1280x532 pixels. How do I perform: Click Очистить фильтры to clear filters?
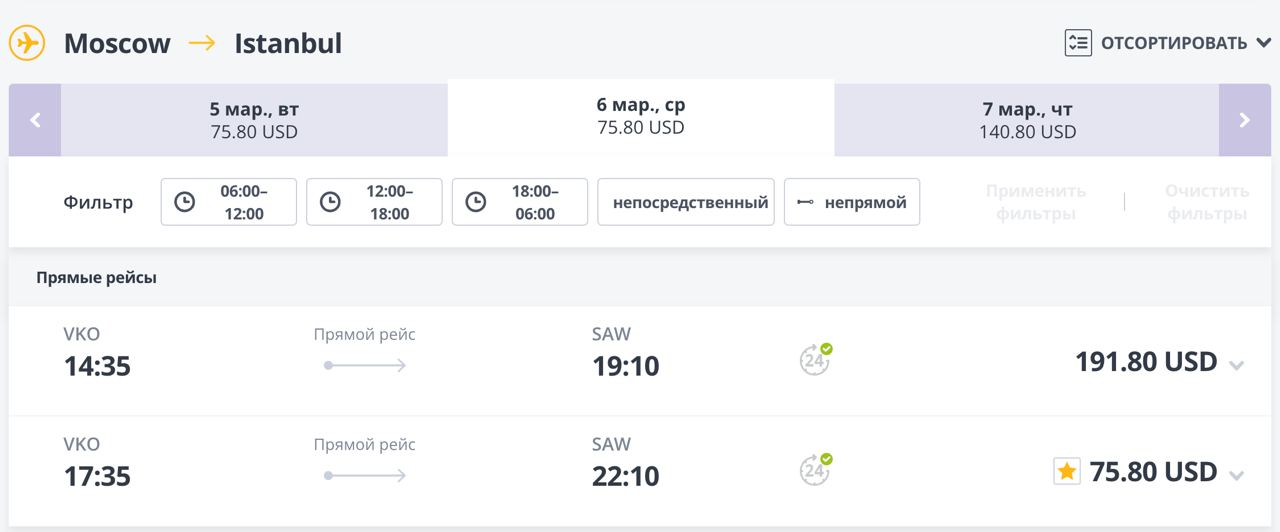(x=1206, y=202)
